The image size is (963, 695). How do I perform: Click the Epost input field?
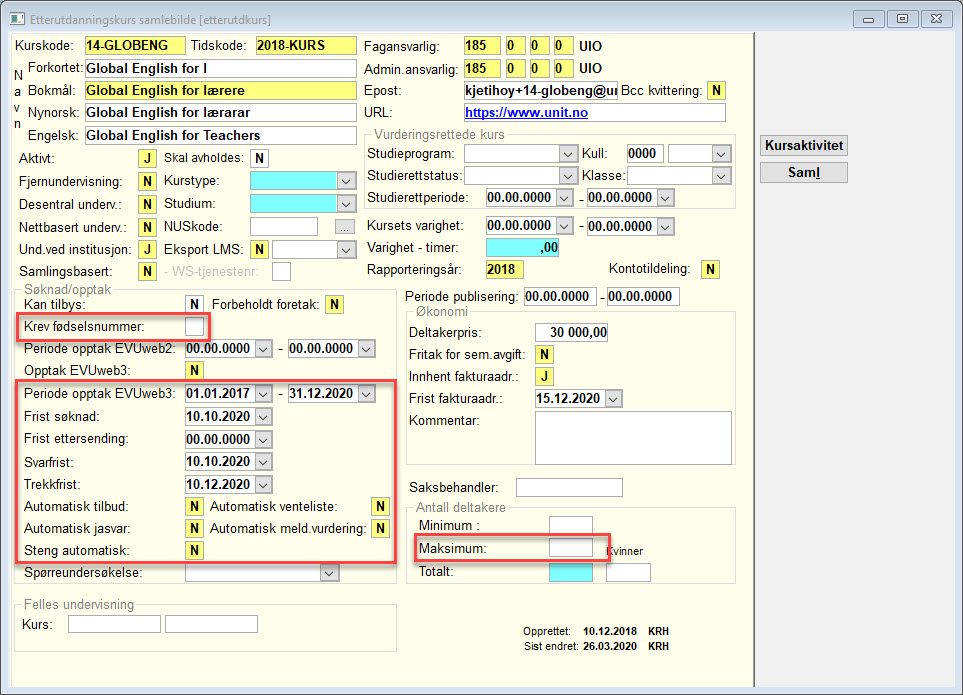click(540, 91)
